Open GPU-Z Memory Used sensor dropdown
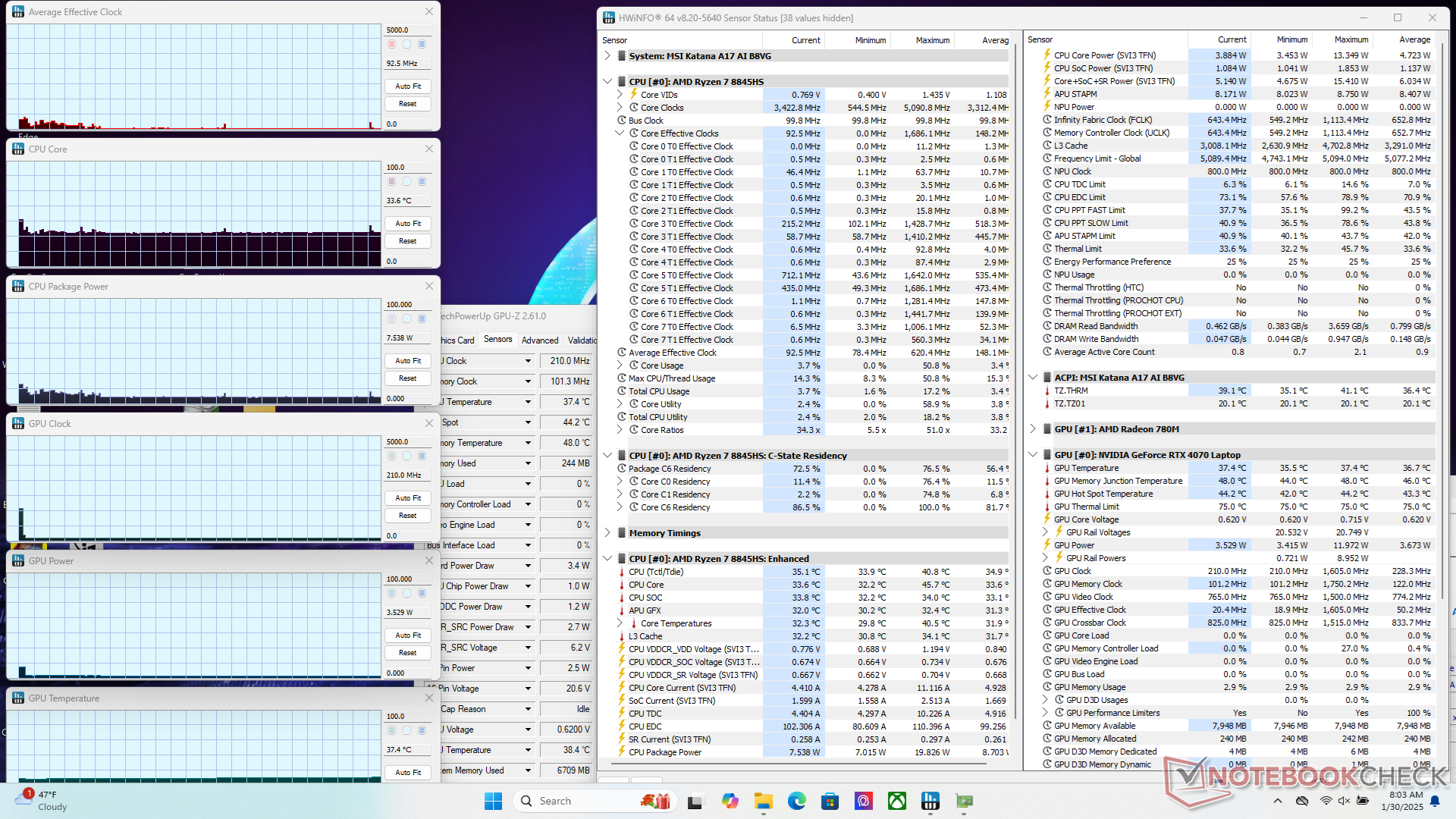The height and width of the screenshot is (819, 1456). (x=528, y=463)
